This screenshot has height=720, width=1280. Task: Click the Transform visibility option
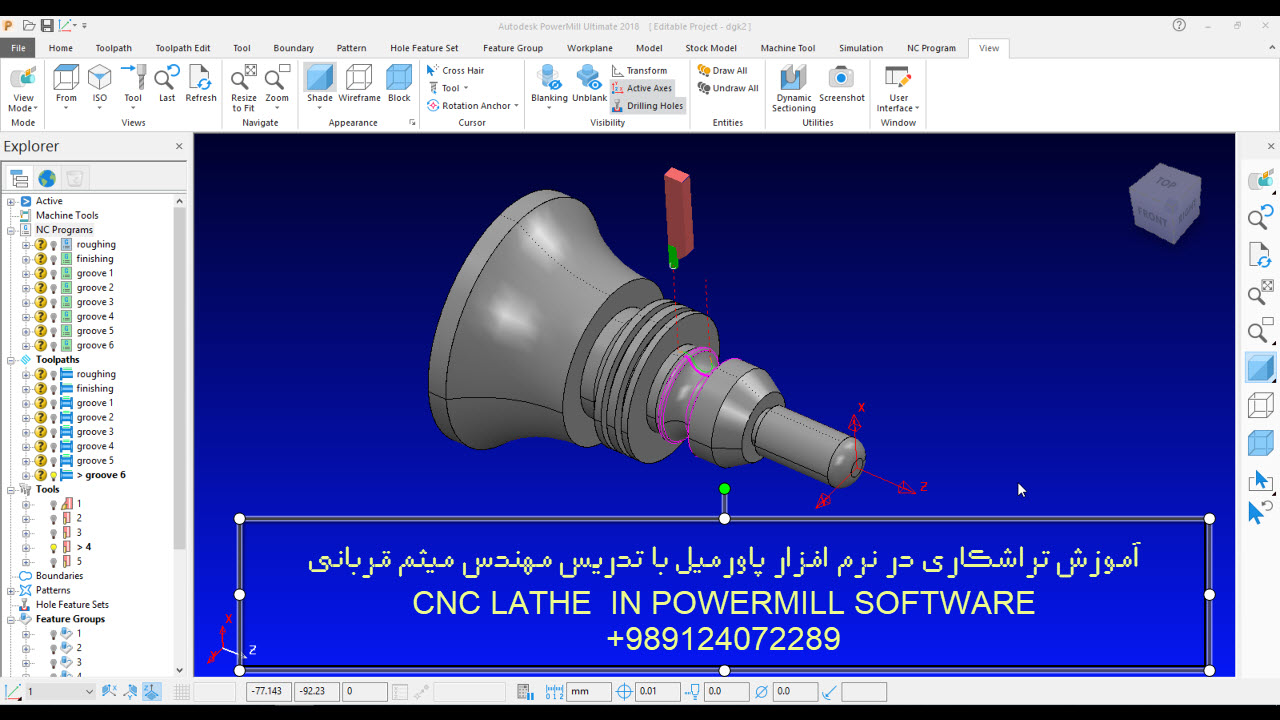click(639, 70)
